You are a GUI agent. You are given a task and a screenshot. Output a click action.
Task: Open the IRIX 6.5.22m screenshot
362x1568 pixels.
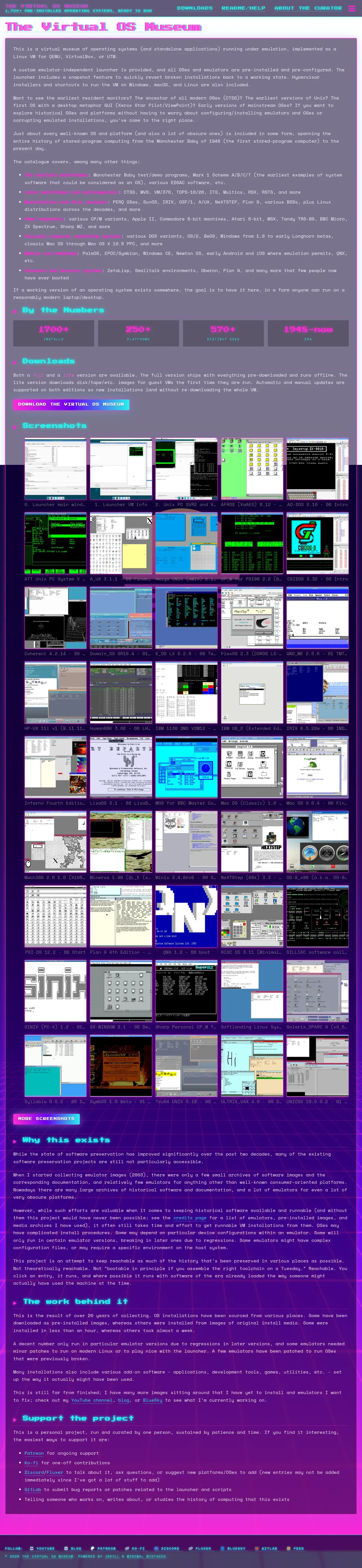(317, 693)
